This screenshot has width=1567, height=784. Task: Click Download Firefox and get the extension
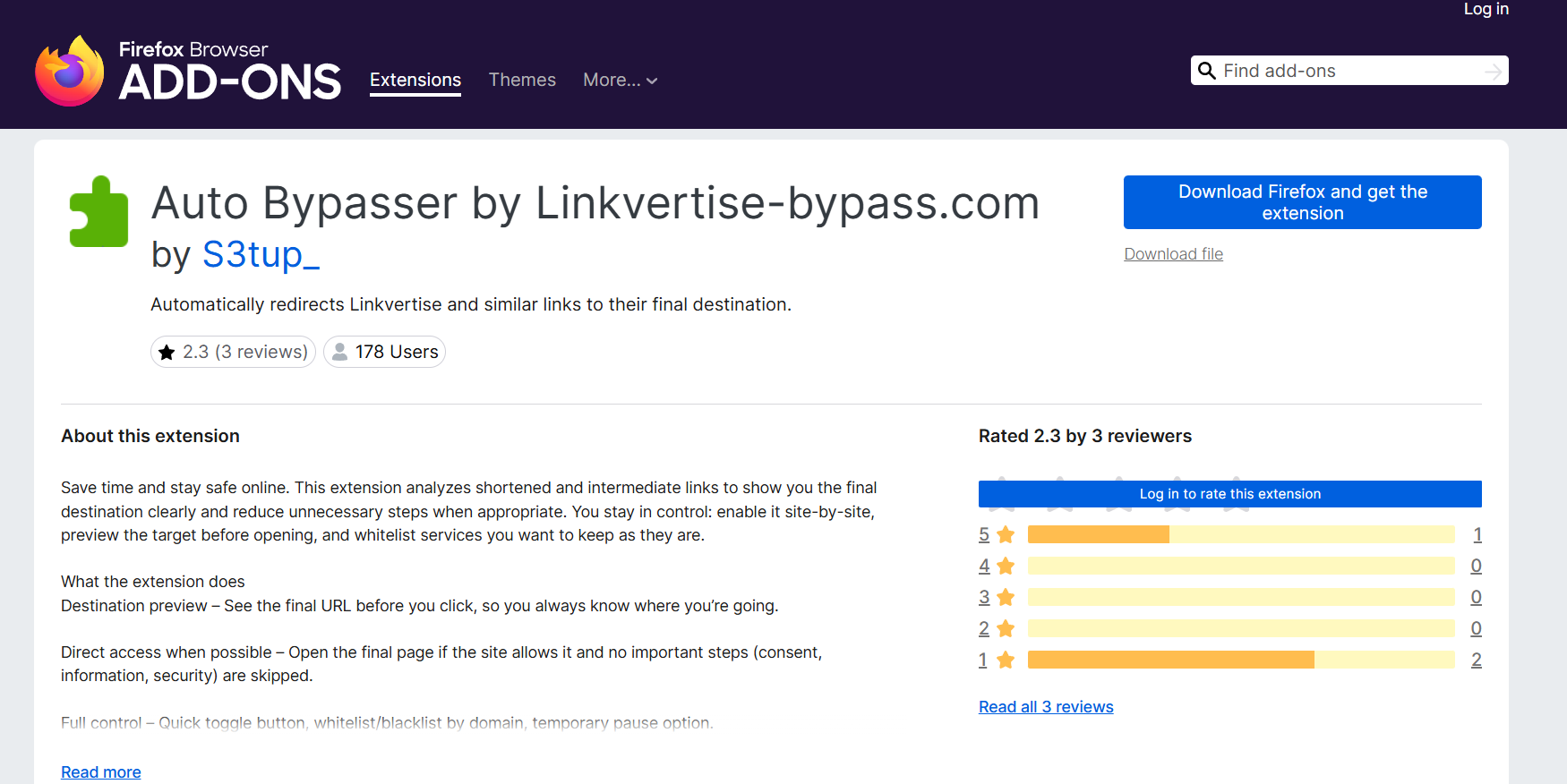[1302, 202]
